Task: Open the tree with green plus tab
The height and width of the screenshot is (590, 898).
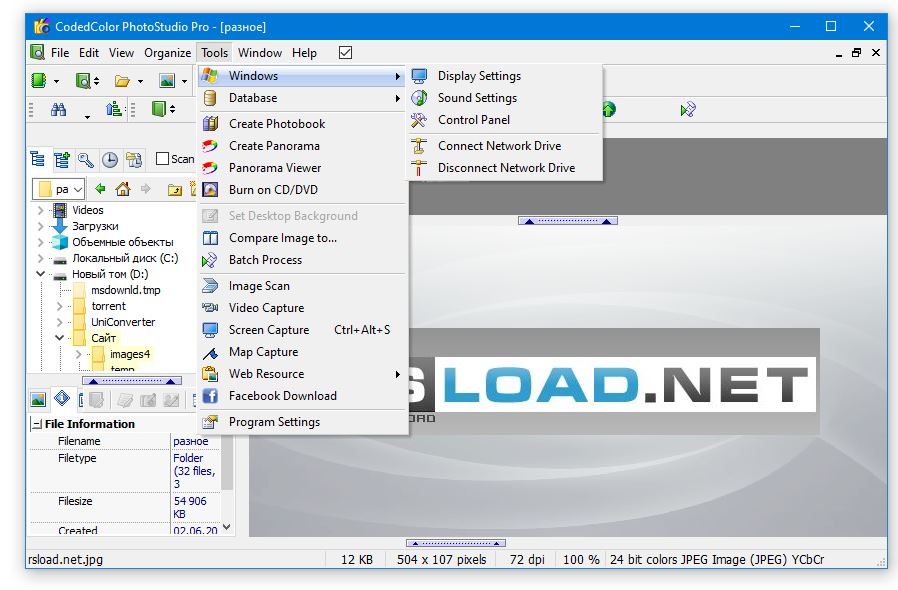Action: tap(61, 159)
